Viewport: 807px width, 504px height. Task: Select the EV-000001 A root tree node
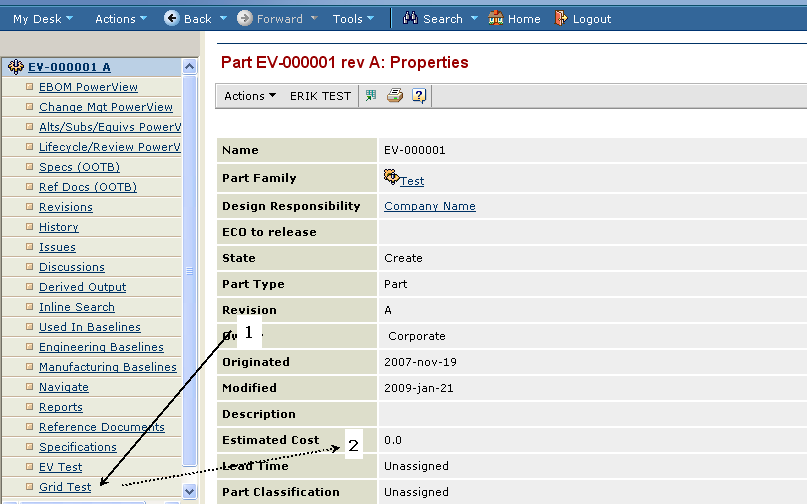point(69,67)
